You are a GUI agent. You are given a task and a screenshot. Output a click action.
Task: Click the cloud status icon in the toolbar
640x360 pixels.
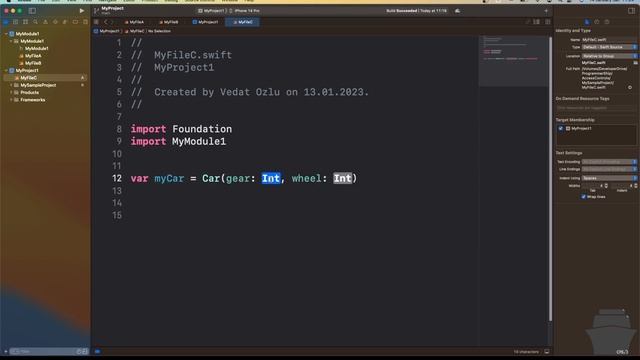click(x=458, y=11)
